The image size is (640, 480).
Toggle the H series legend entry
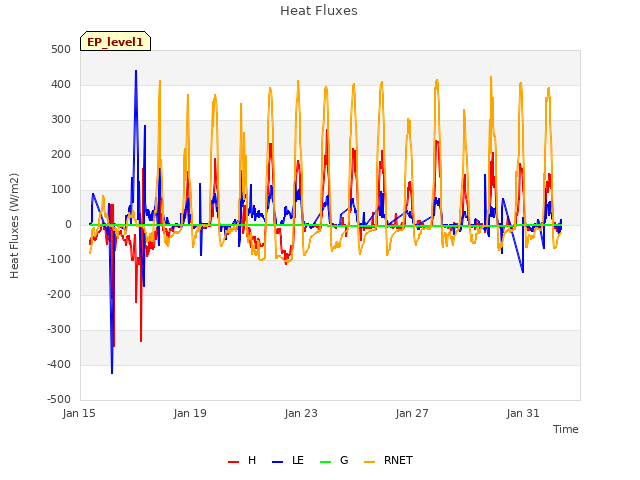242,460
